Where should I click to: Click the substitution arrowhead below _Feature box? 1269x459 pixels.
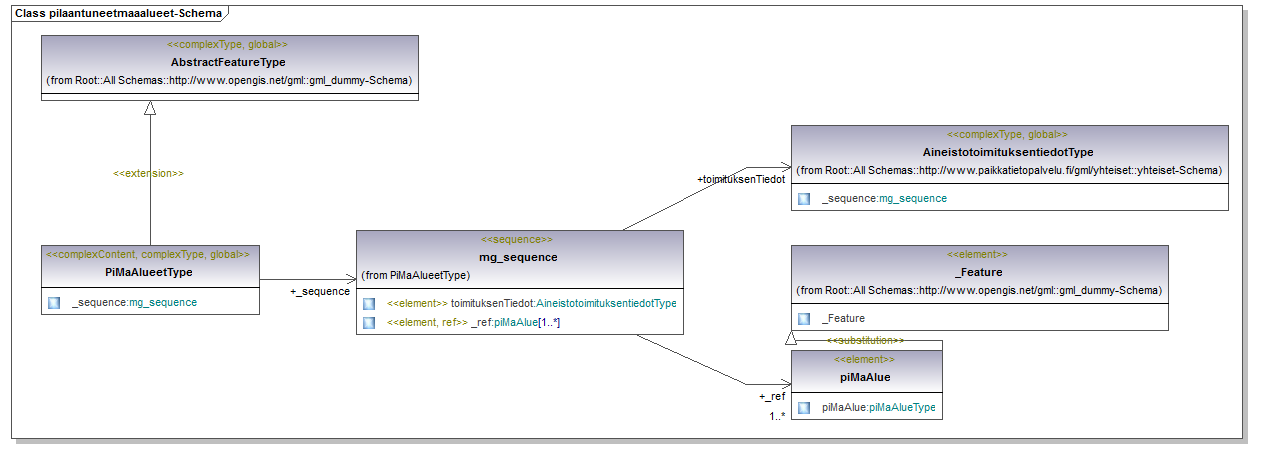[x=792, y=341]
